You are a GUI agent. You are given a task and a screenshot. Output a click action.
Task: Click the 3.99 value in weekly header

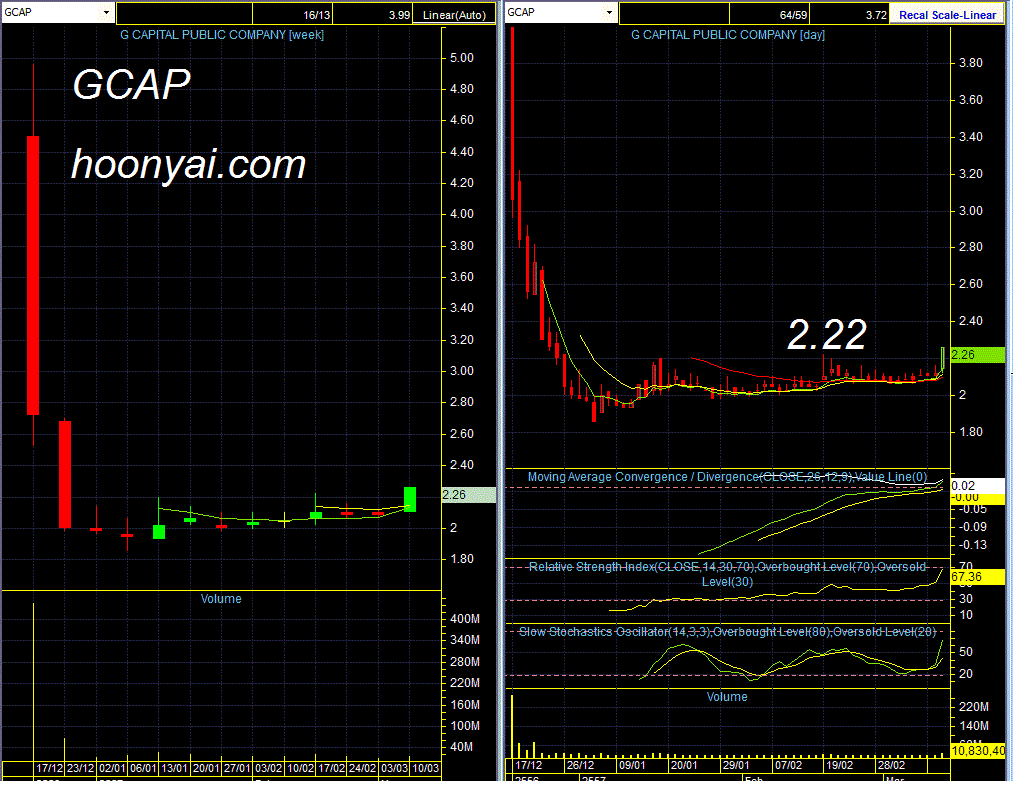coord(399,15)
